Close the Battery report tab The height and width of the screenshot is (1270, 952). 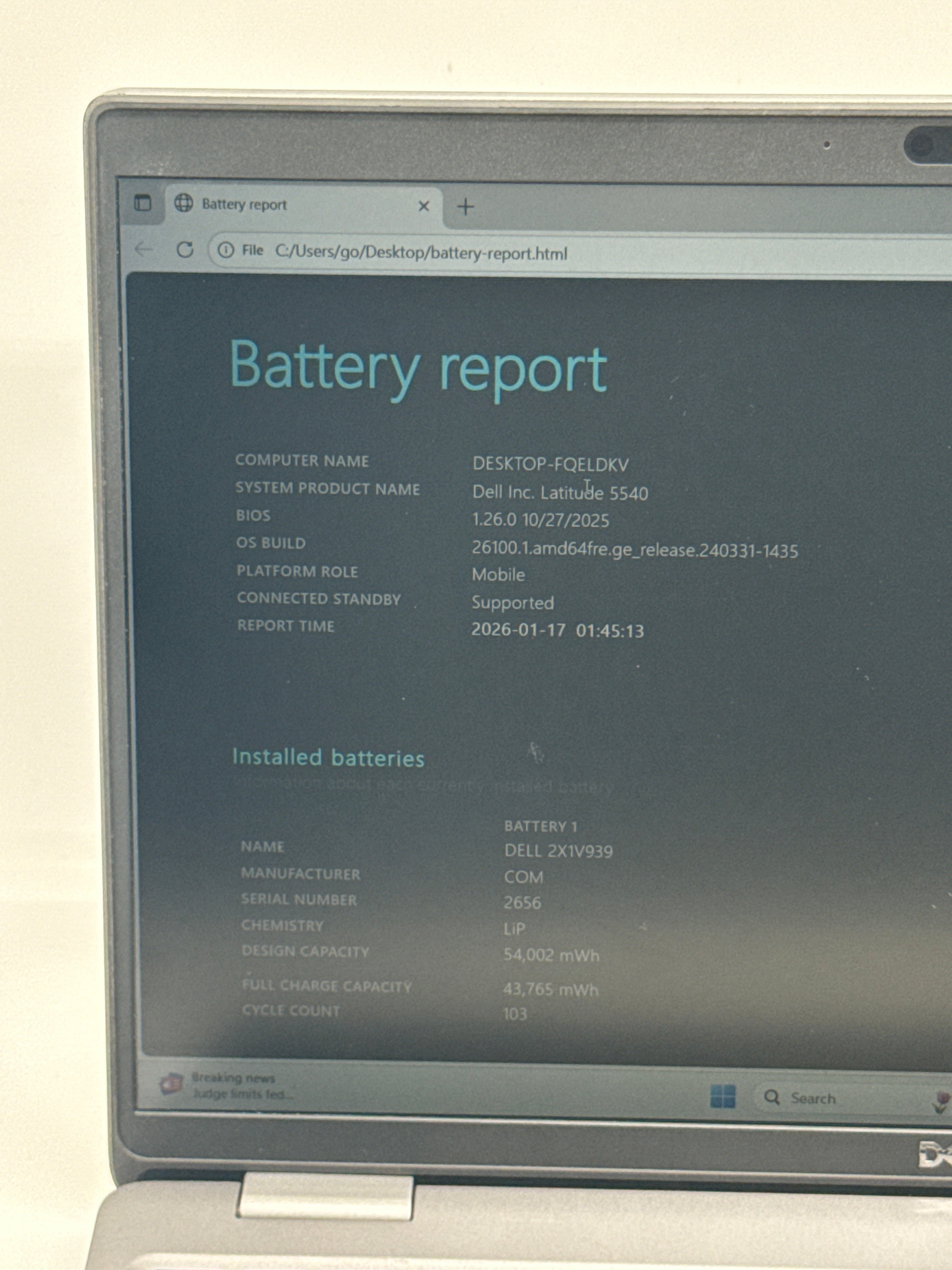424,206
